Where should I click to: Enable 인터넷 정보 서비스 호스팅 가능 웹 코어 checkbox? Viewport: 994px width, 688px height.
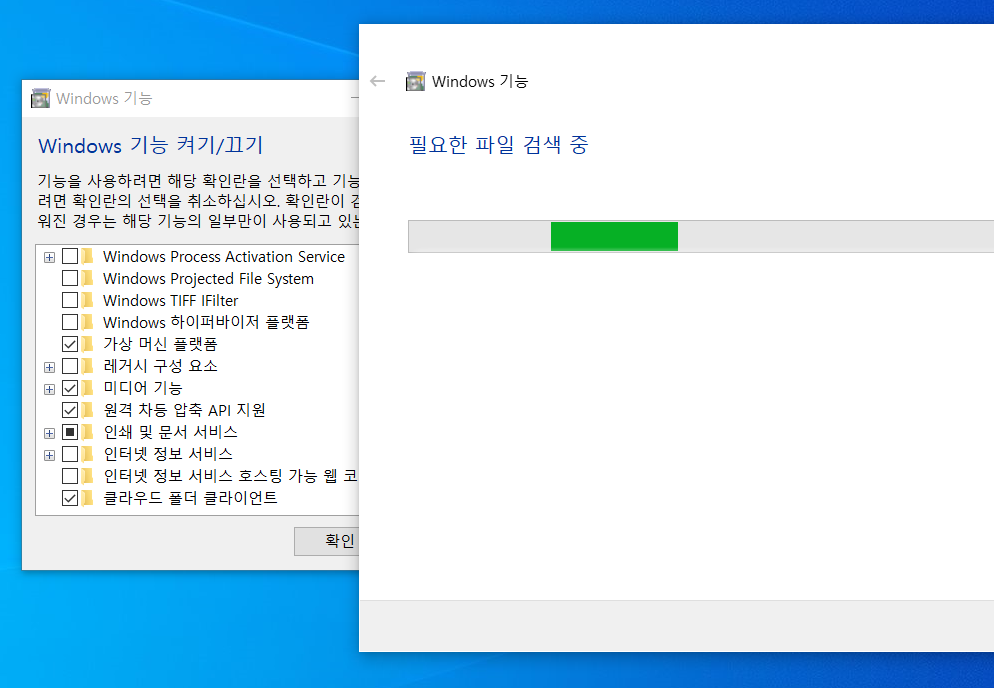coord(70,476)
